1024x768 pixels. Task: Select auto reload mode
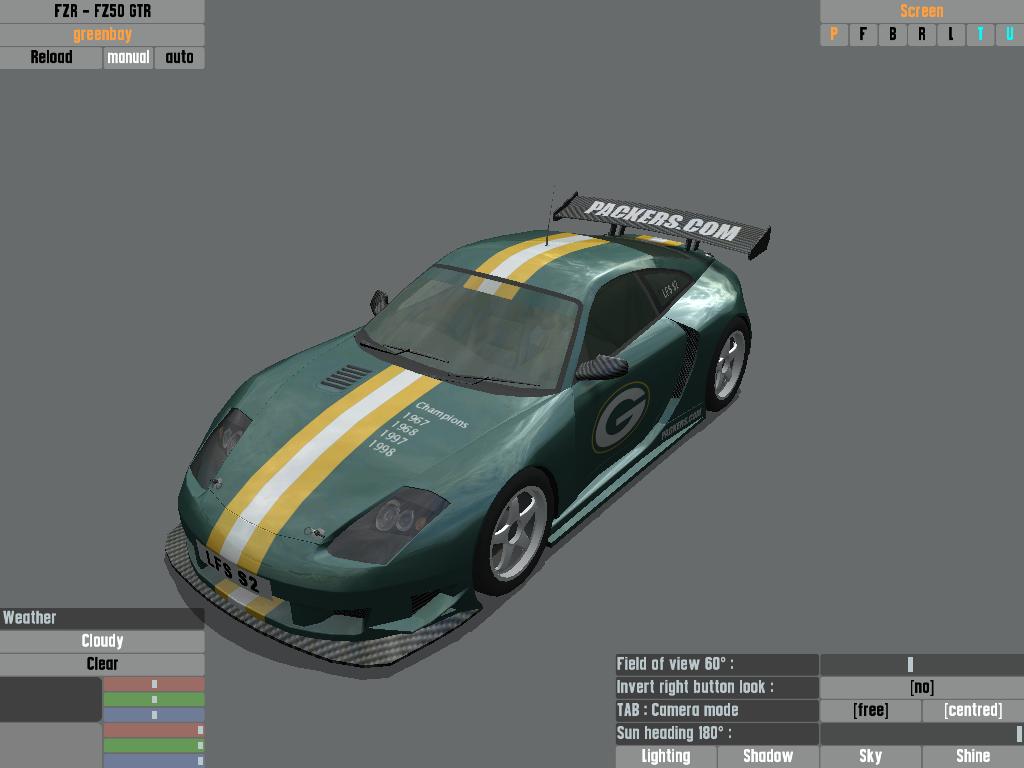[x=180, y=57]
